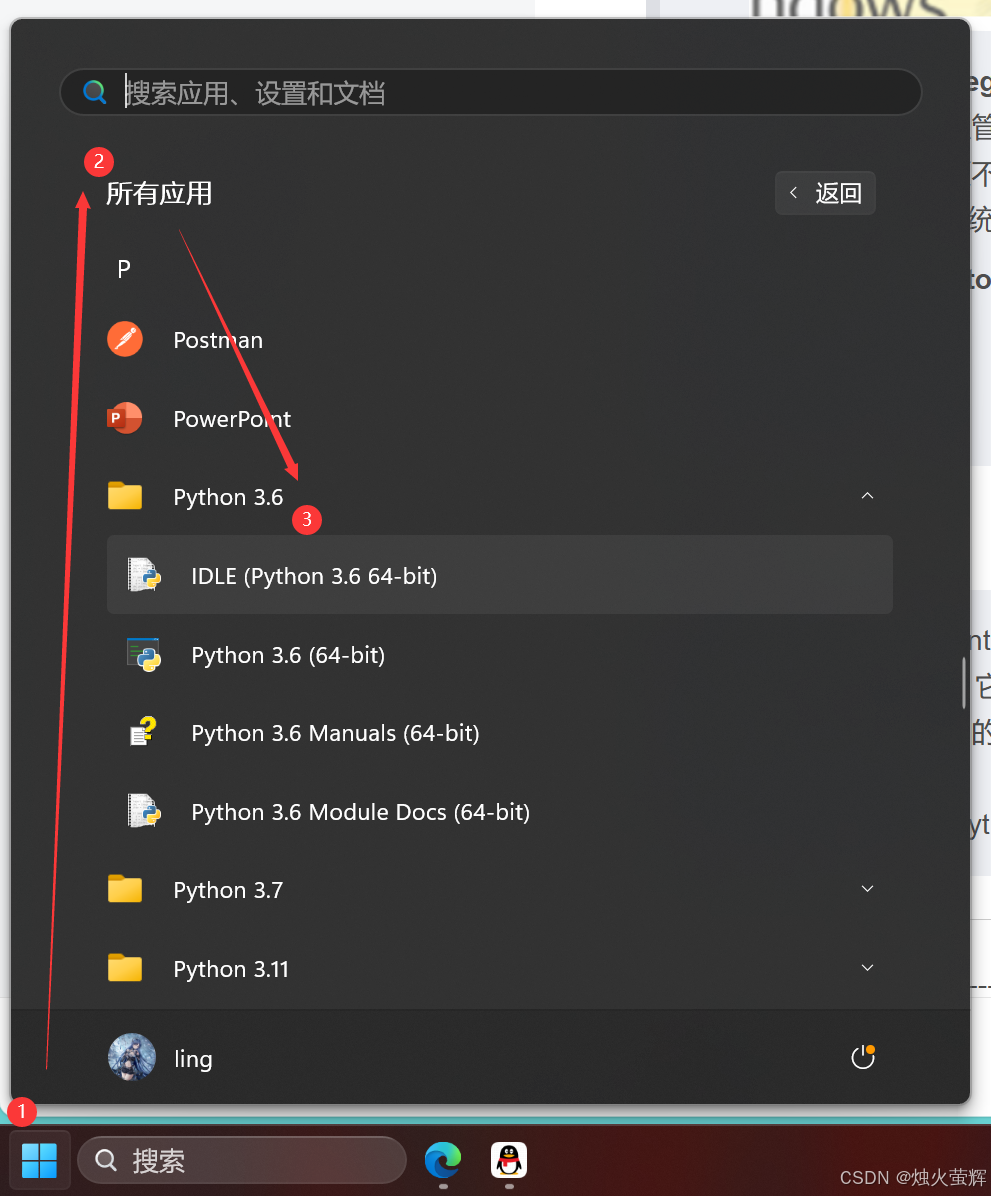Expand the Python 3.7 folder

pos(866,888)
